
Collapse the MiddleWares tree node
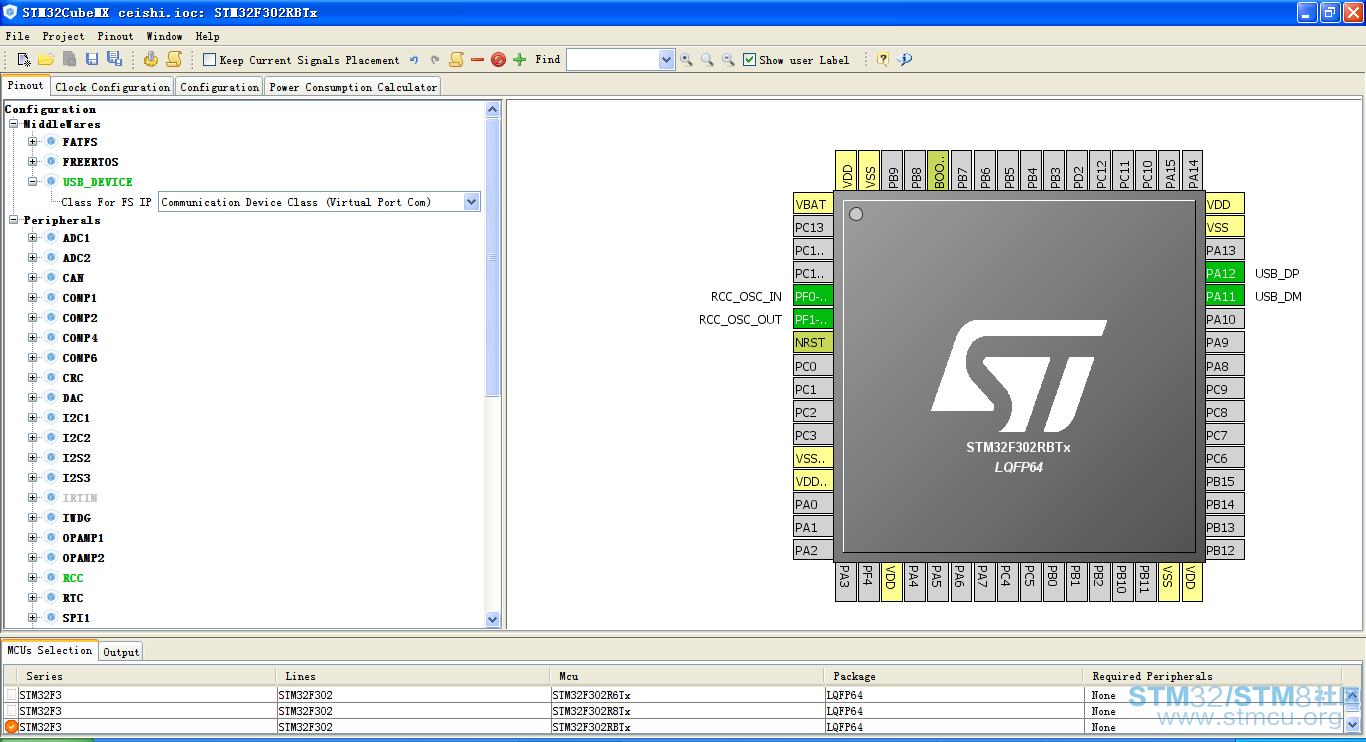(x=14, y=124)
